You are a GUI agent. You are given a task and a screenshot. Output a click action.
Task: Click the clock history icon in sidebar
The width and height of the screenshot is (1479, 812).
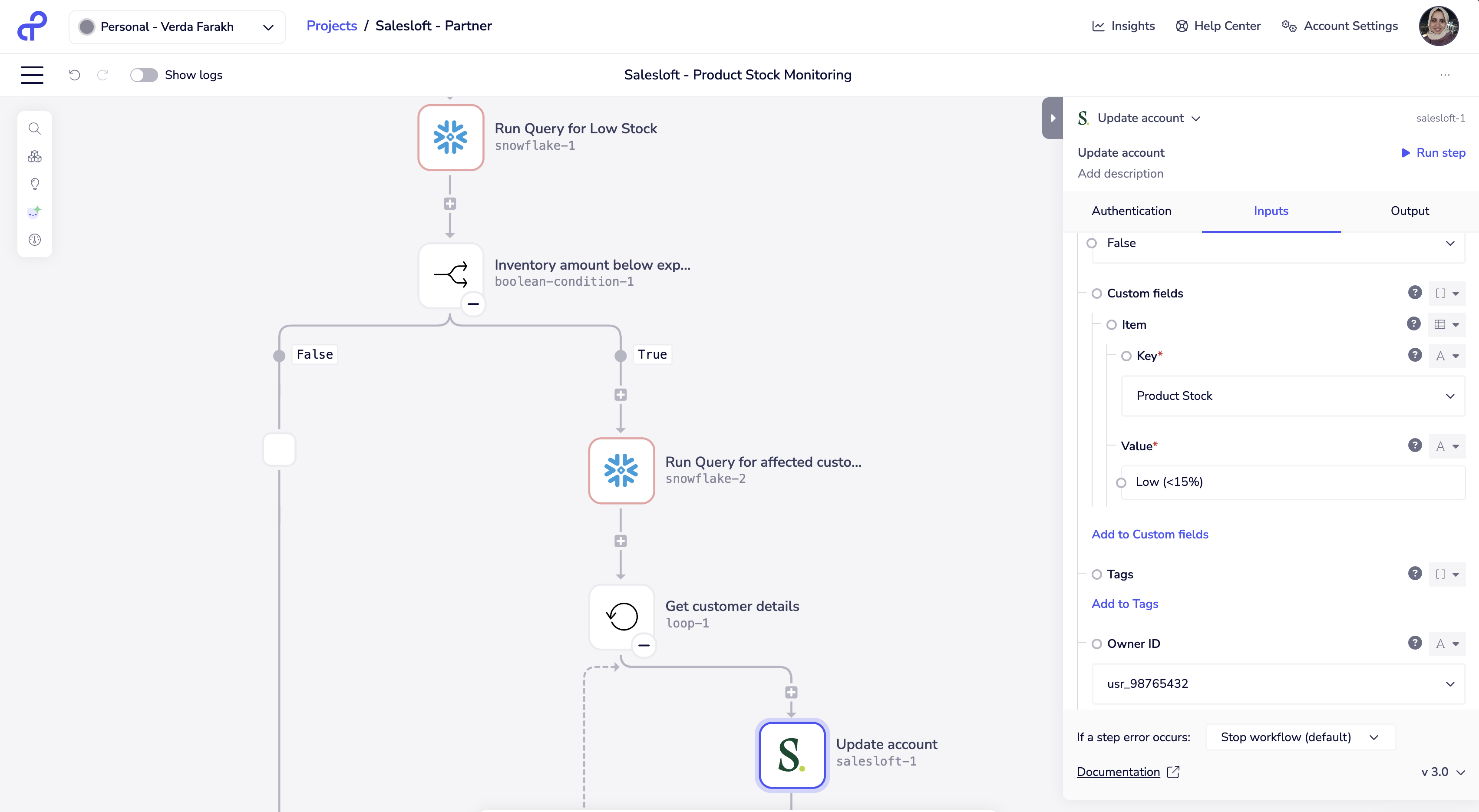click(x=34, y=240)
